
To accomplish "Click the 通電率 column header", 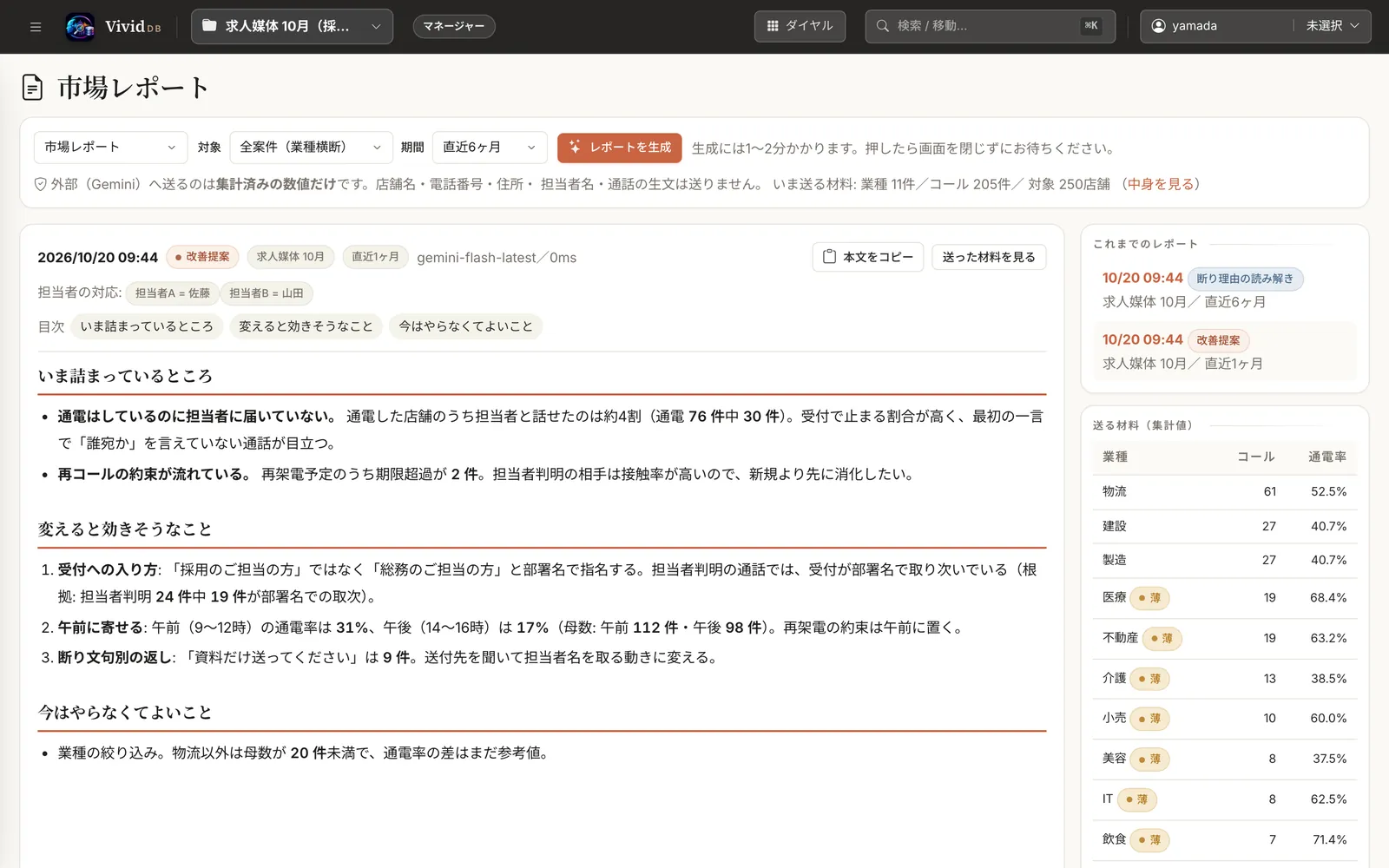I will 1327,457.
